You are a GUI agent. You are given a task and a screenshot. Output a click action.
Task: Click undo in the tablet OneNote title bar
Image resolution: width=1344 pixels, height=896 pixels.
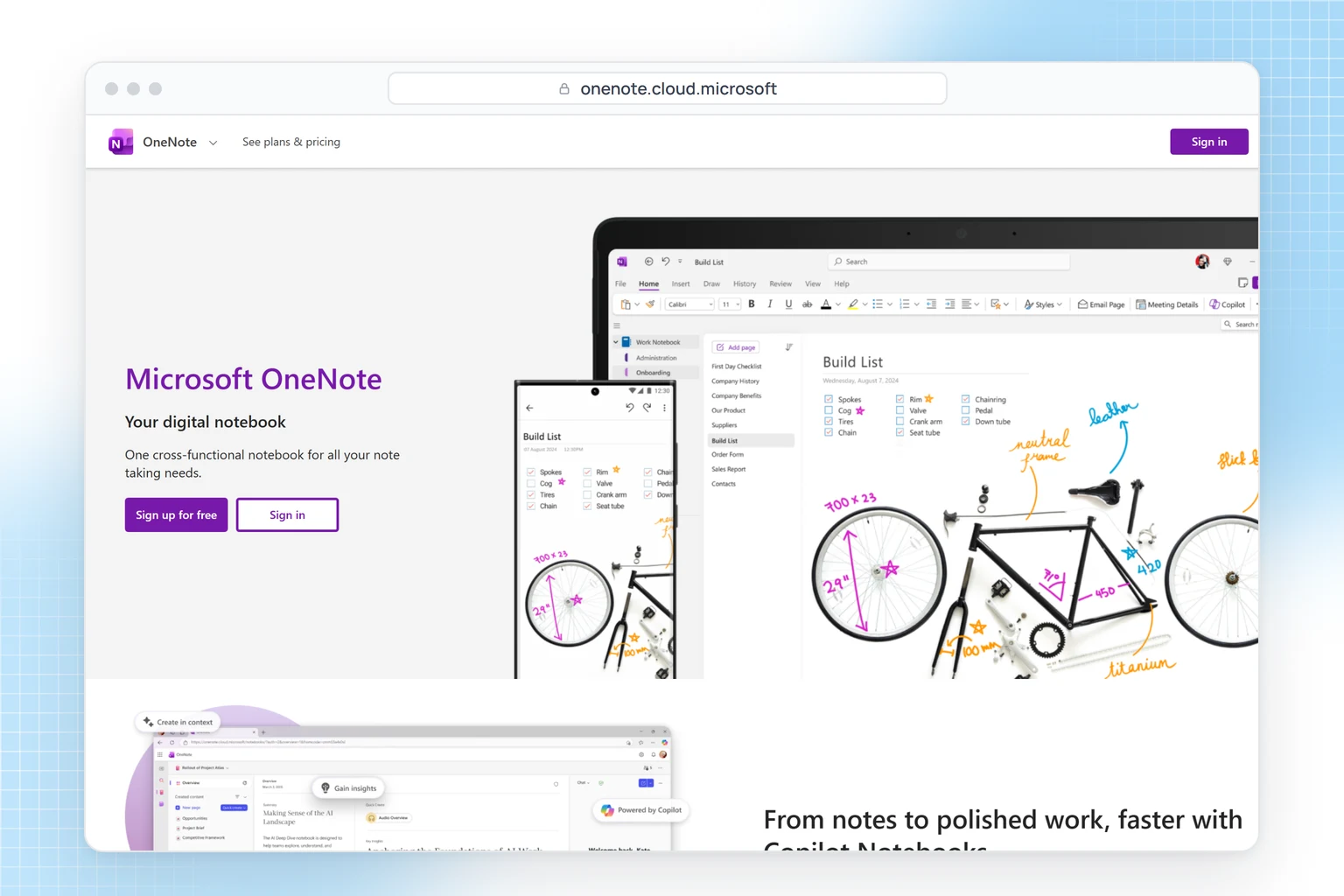(x=666, y=261)
